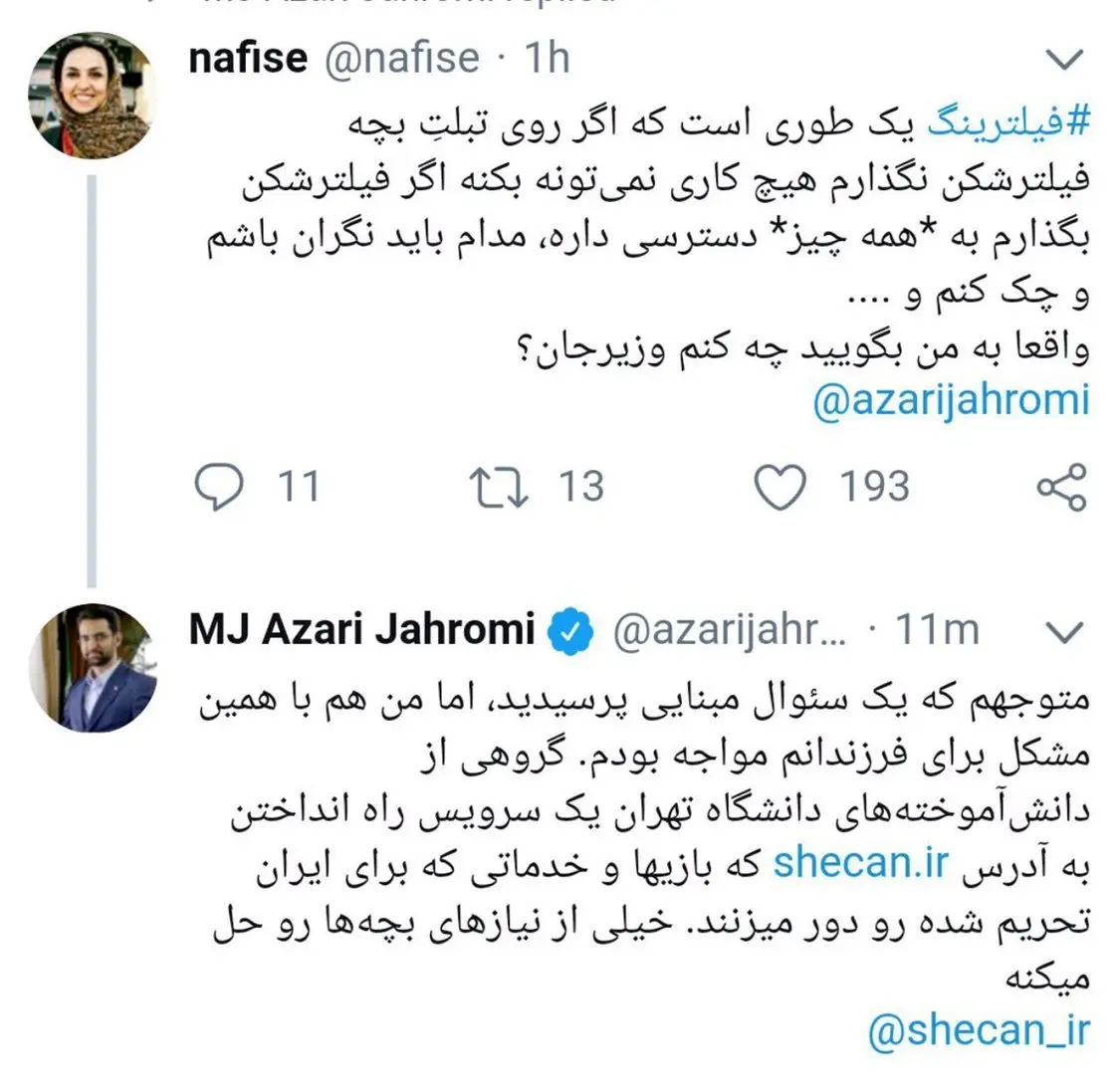Open the shecan.ir link
The image size is (1119, 1092).
click(x=860, y=863)
